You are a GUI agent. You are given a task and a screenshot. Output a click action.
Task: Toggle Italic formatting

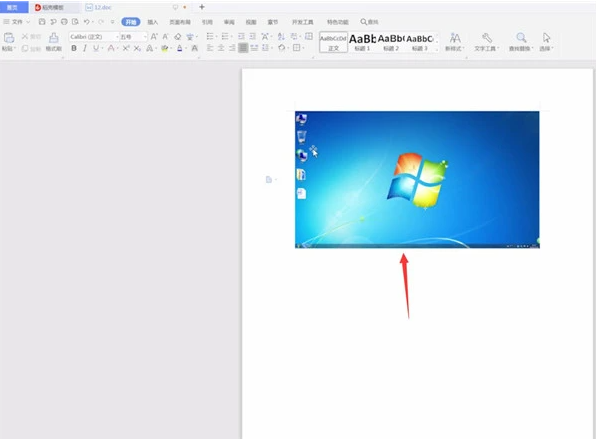(x=85, y=48)
